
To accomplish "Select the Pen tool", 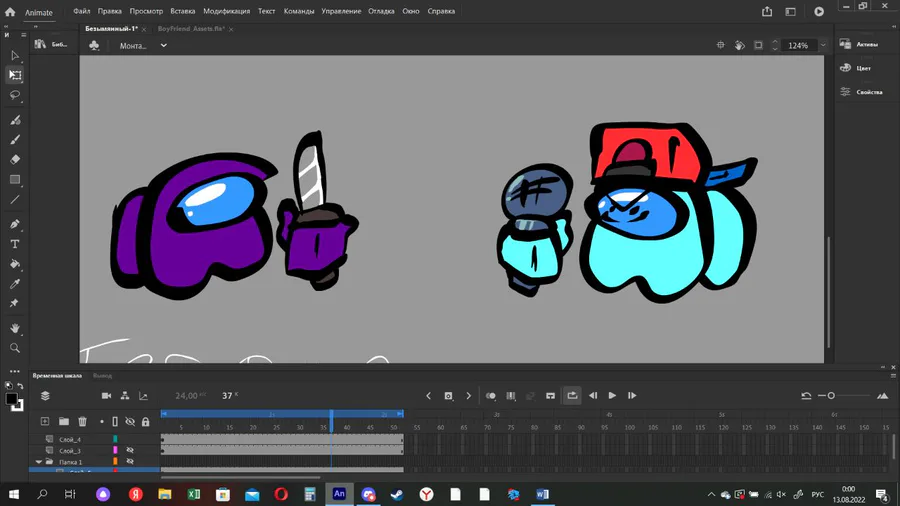I will pos(15,224).
